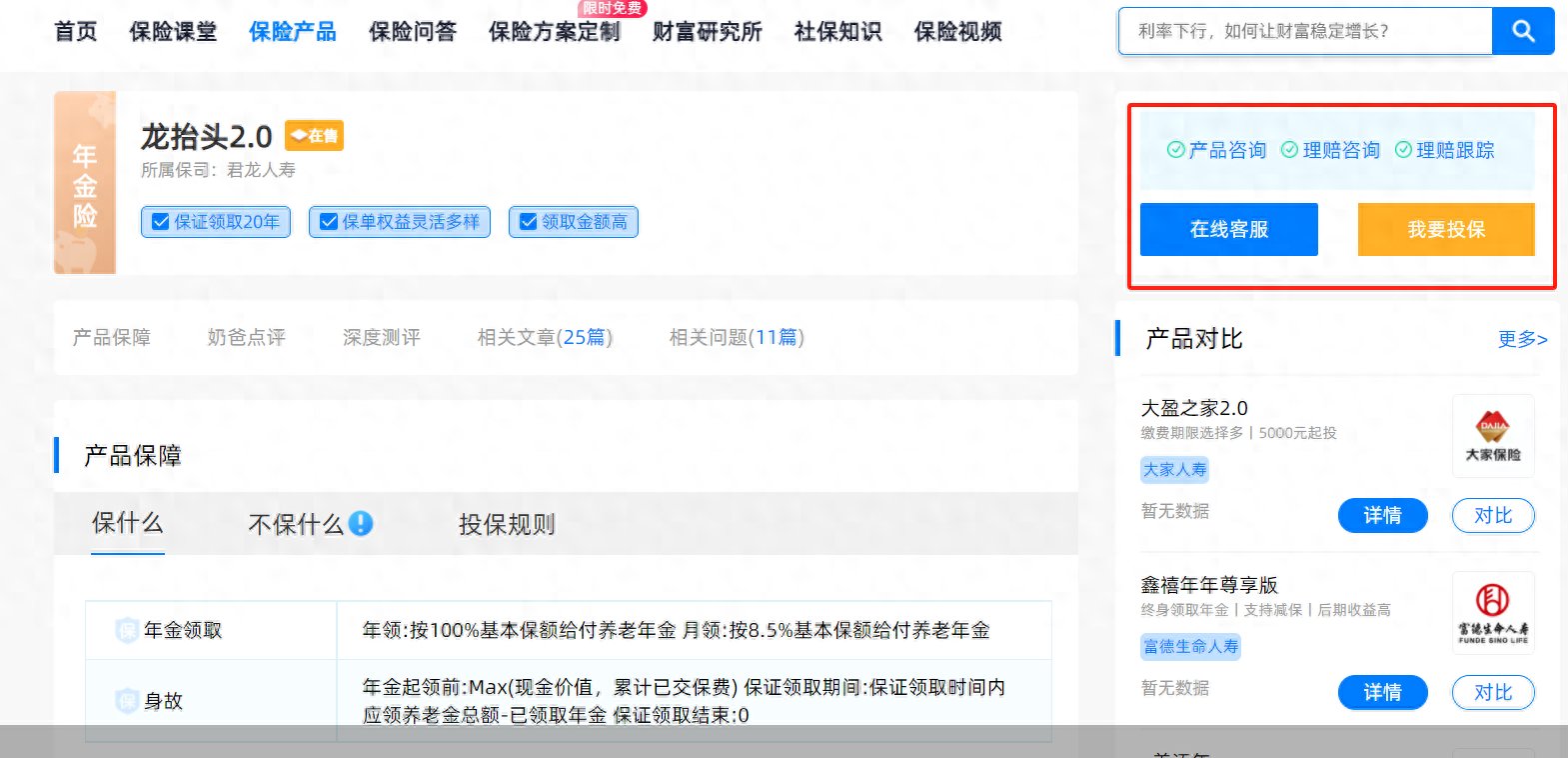Click the 富德生命人寿 company tag
This screenshot has width=1568, height=758.
pos(1191,647)
